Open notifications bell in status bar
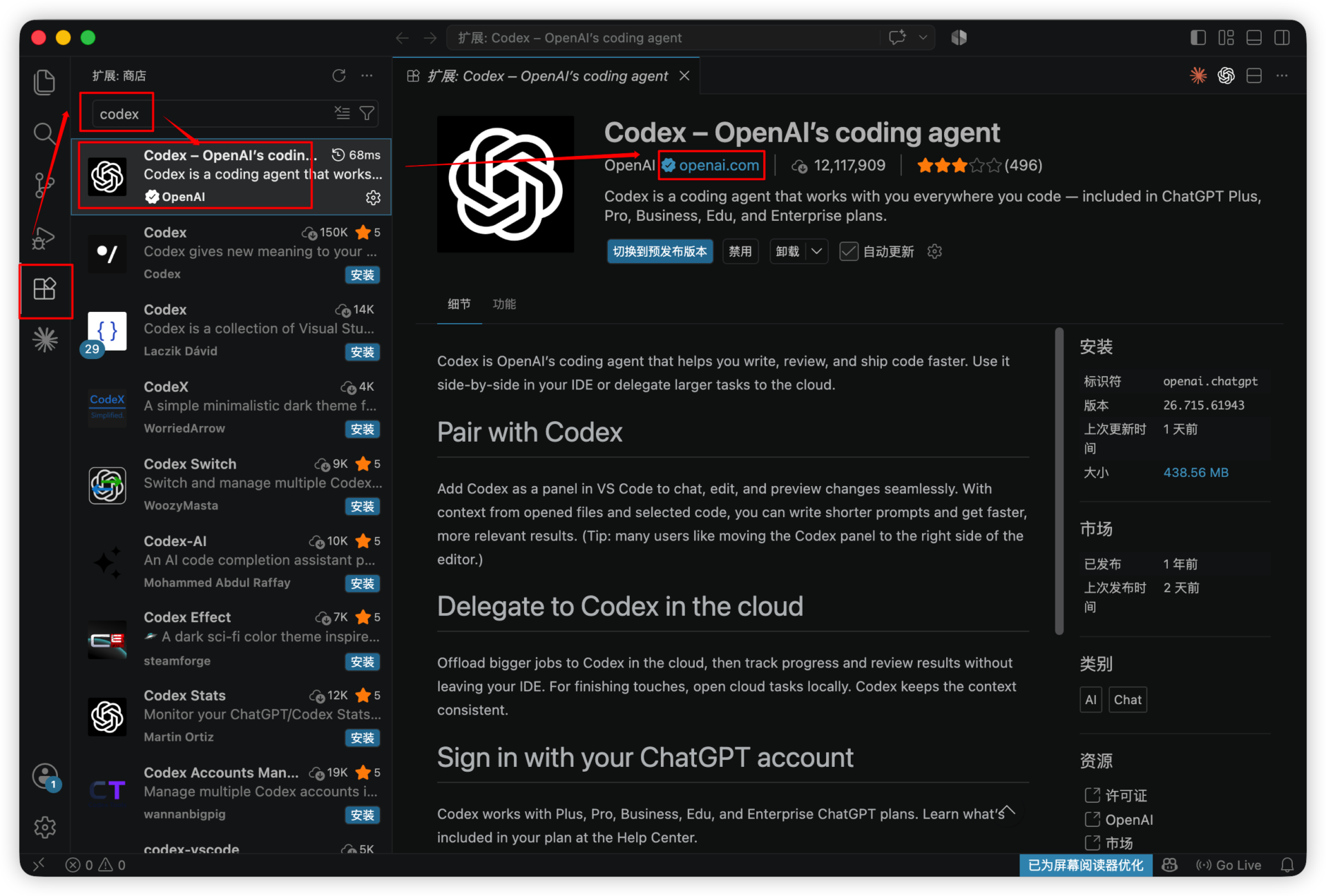The height and width of the screenshot is (896, 1326). pyautogui.click(x=1287, y=865)
